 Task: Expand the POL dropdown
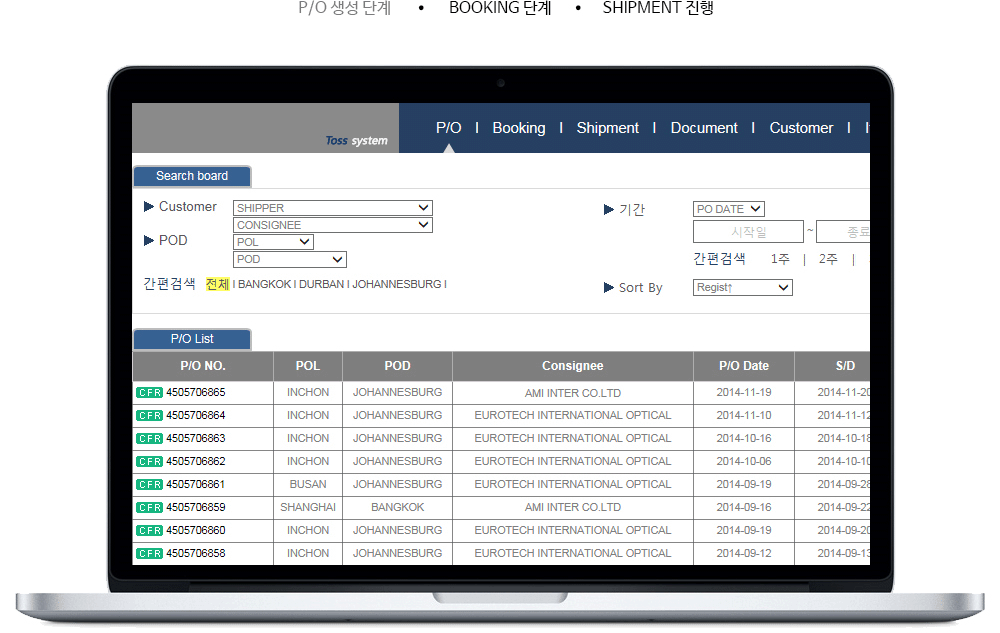click(x=274, y=242)
